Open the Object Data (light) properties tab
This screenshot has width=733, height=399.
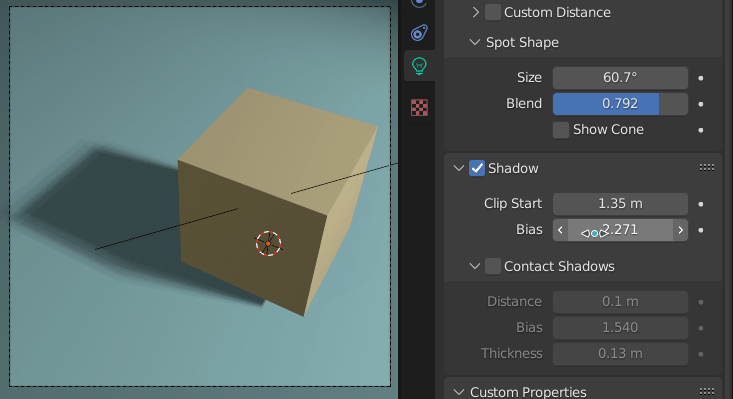419,66
